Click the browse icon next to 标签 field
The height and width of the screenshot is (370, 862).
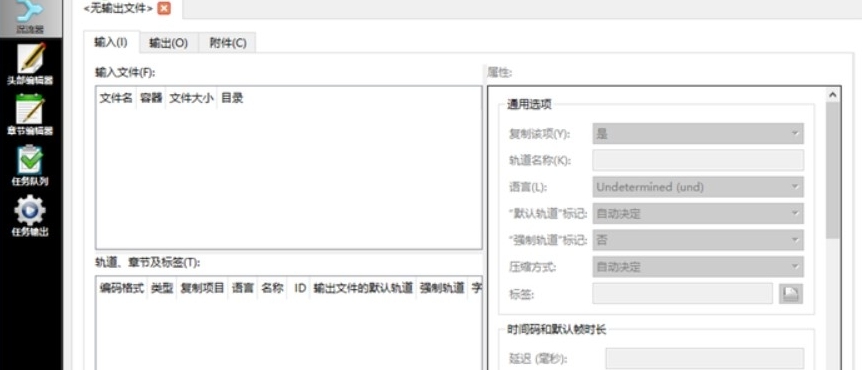pyautogui.click(x=791, y=294)
